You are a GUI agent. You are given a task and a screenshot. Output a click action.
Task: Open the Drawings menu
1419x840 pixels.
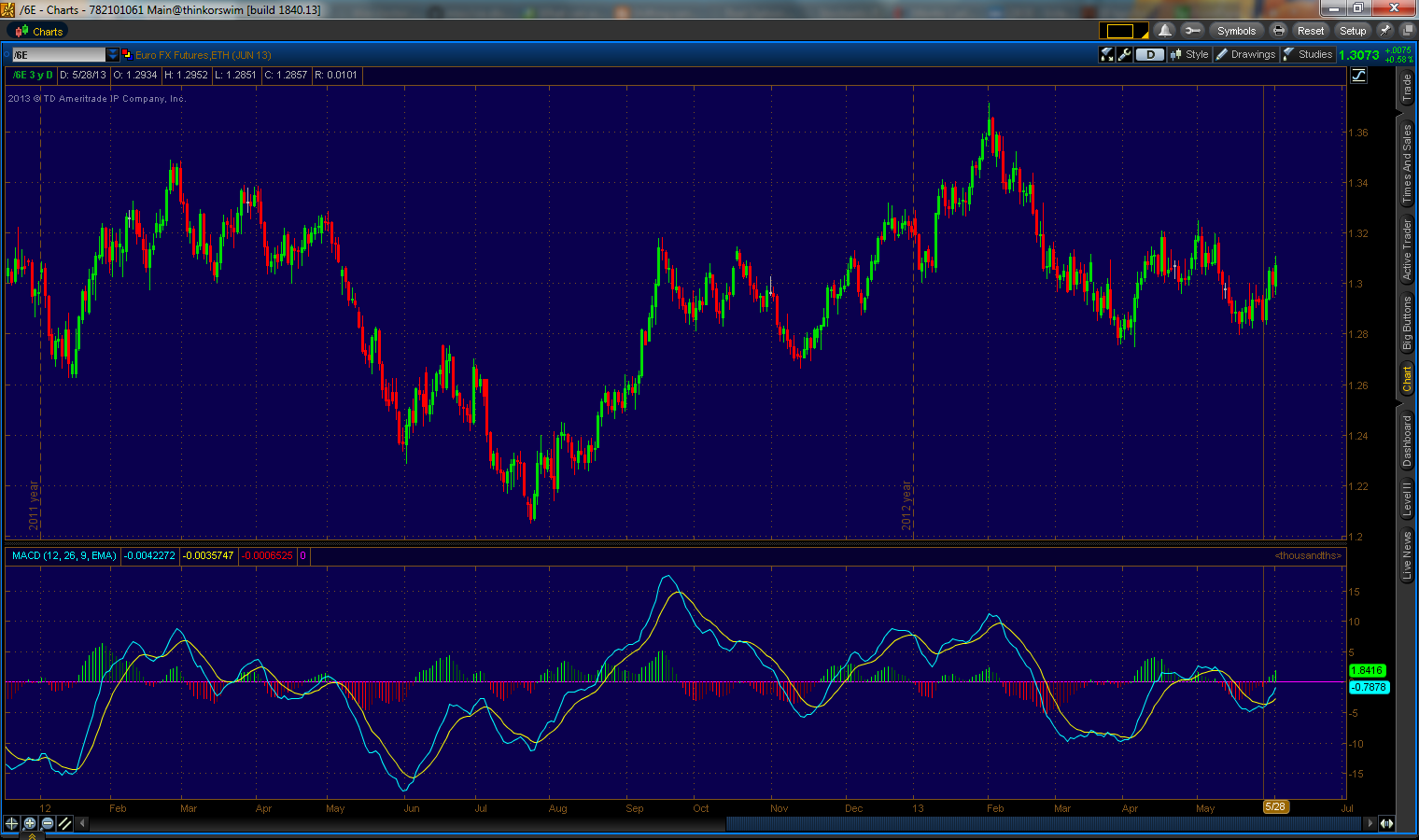[x=1246, y=55]
